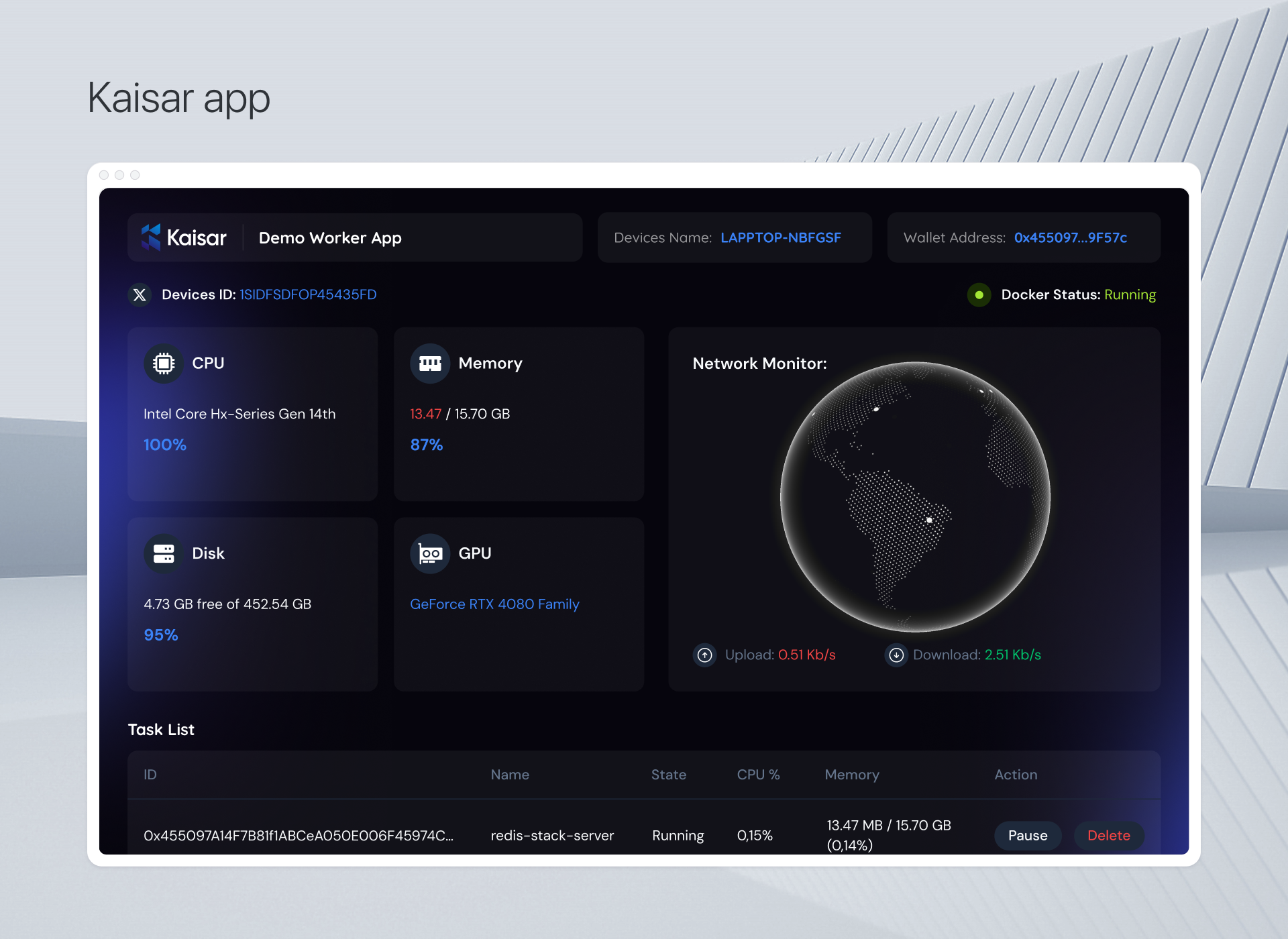Click the Memory column header in Task List

point(852,775)
